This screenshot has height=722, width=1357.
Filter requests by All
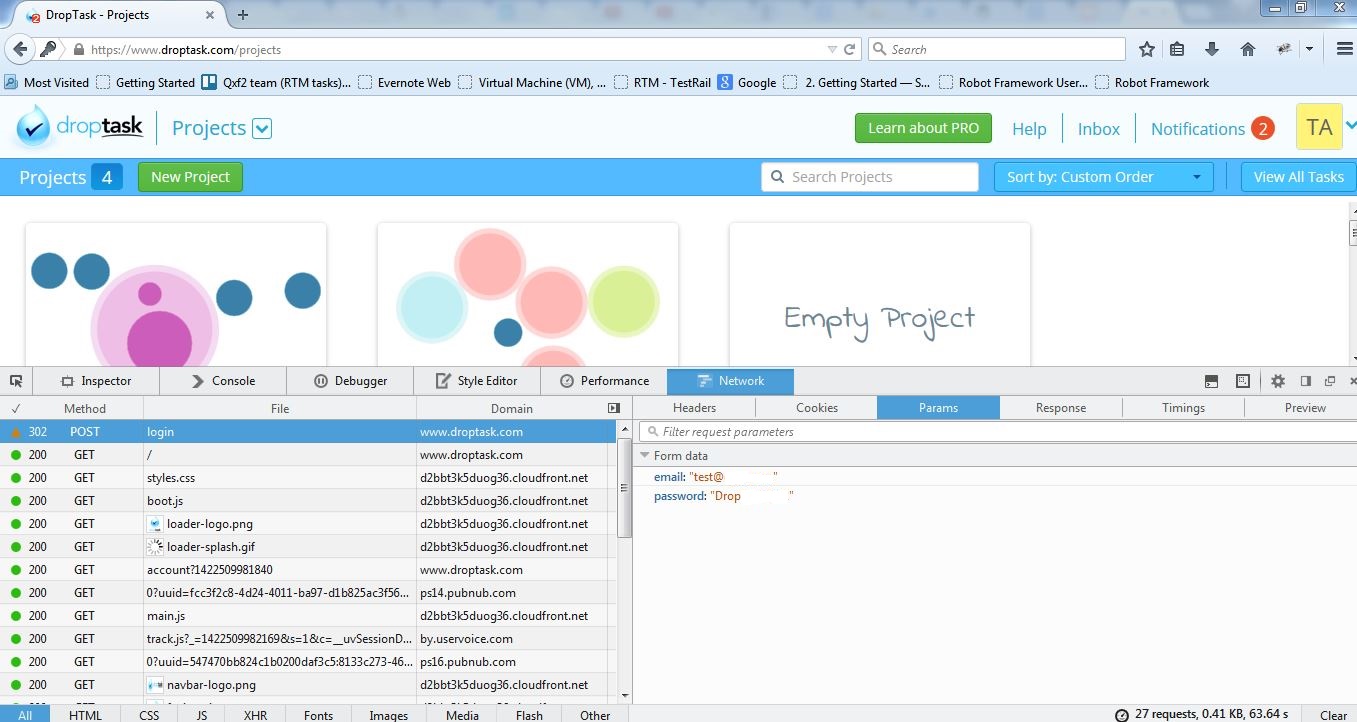pyautogui.click(x=25, y=715)
